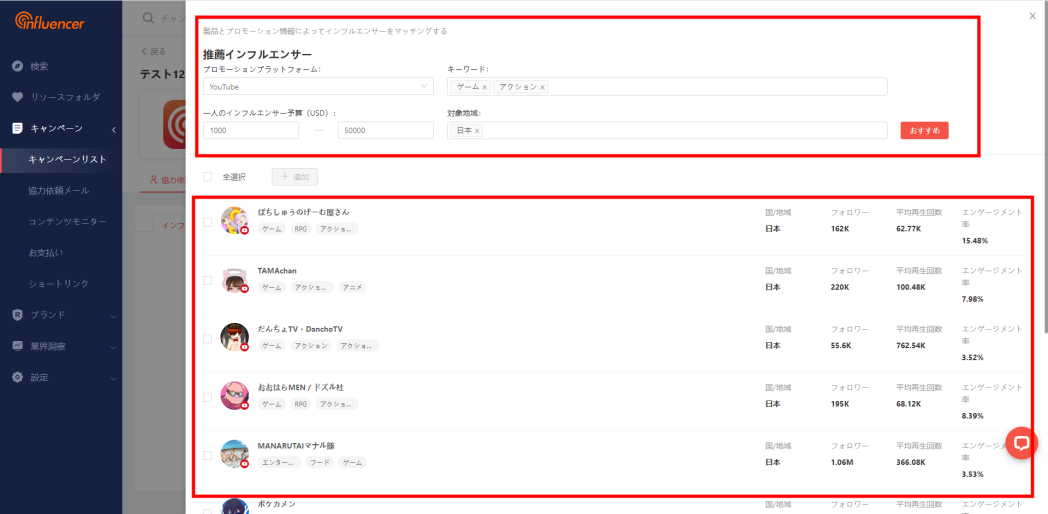The image size is (1048, 514).
Task: Click inside the キーワード tag field
Action: click(x=667, y=86)
